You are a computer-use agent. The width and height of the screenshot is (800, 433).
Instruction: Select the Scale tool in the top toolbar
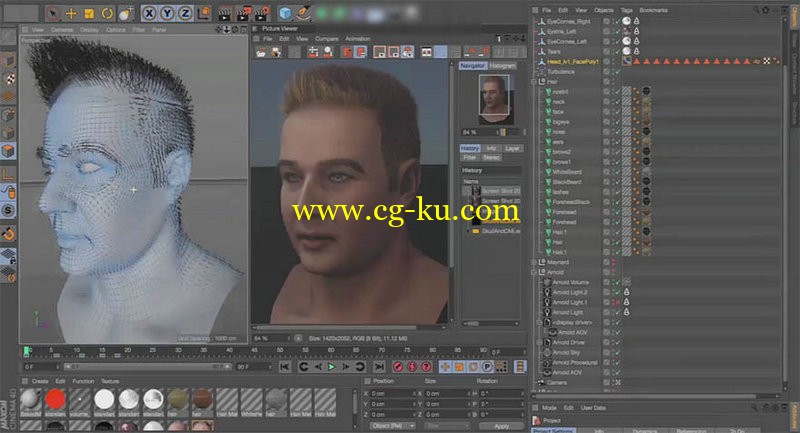pos(89,14)
